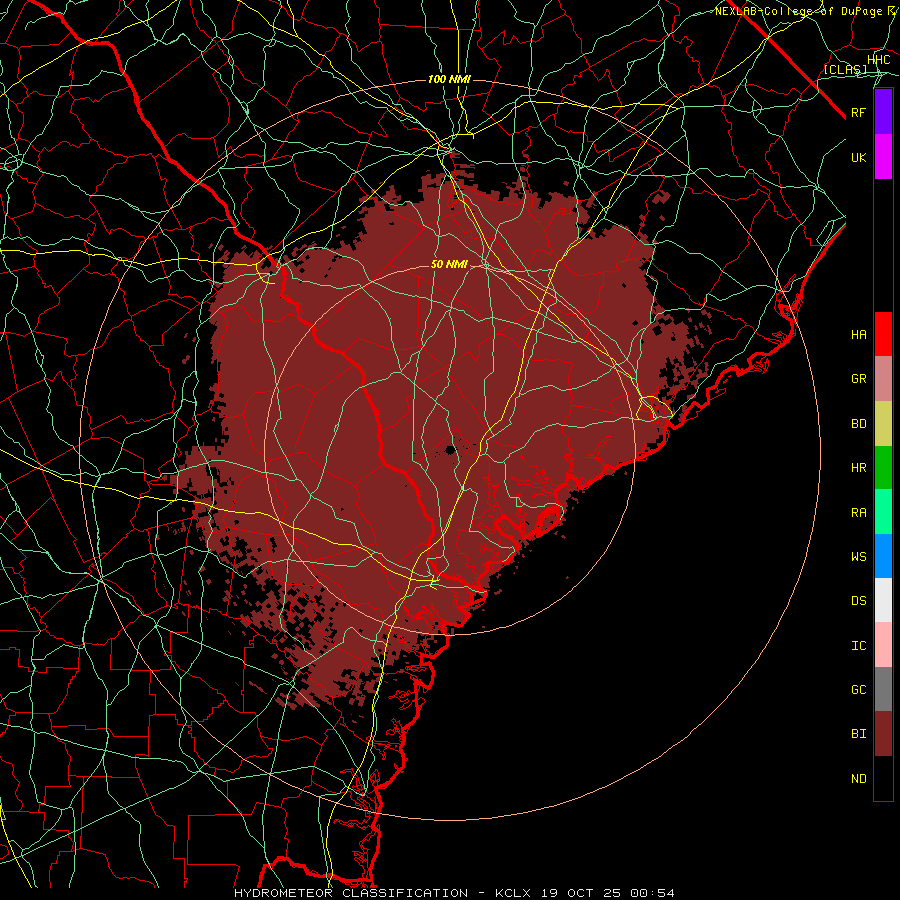Viewport: 900px width, 900px height.
Task: Click the DS legend label
Action: [x=858, y=601]
